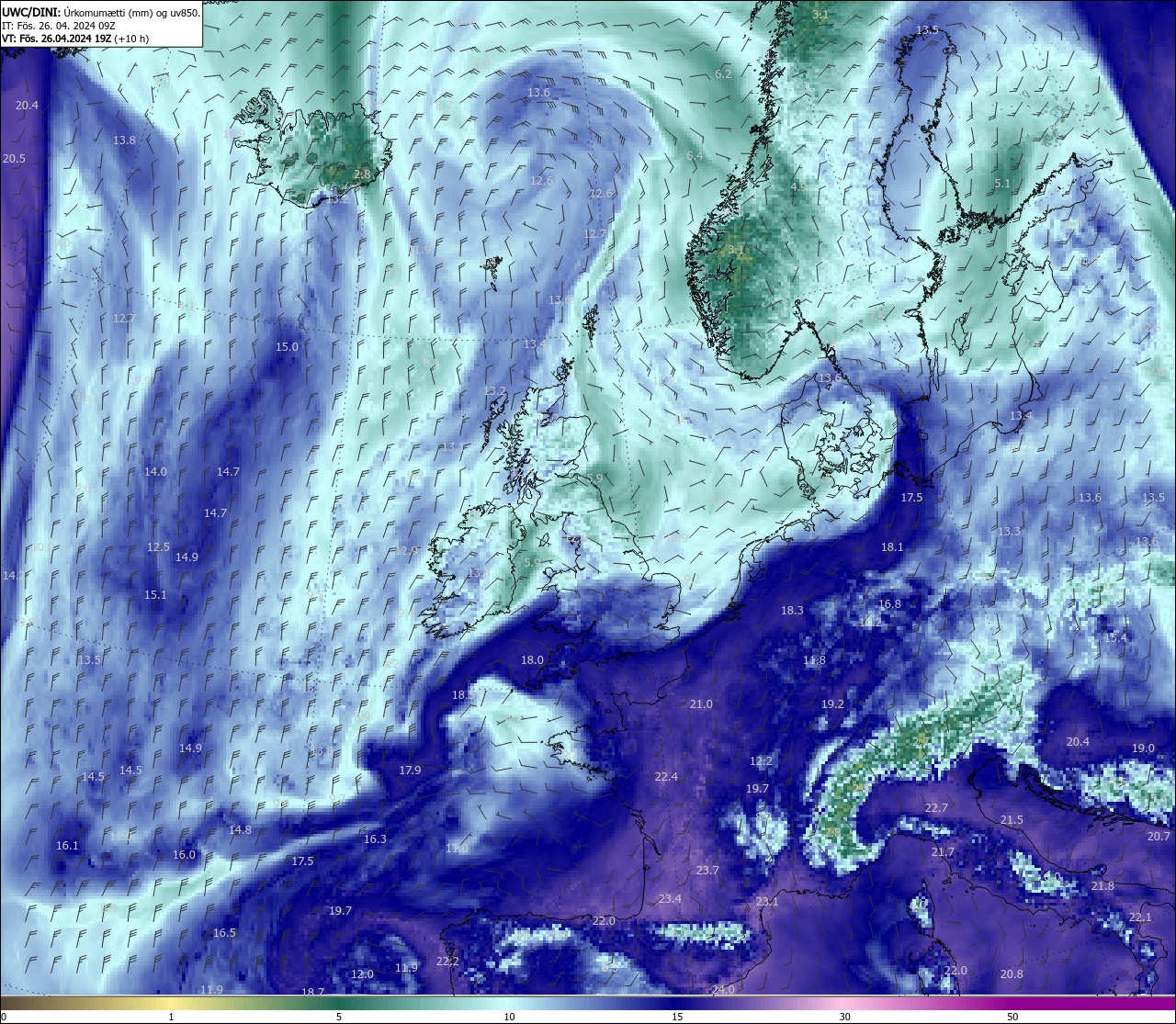
Task: Click the legend tick label "1"
Action: tap(172, 1017)
